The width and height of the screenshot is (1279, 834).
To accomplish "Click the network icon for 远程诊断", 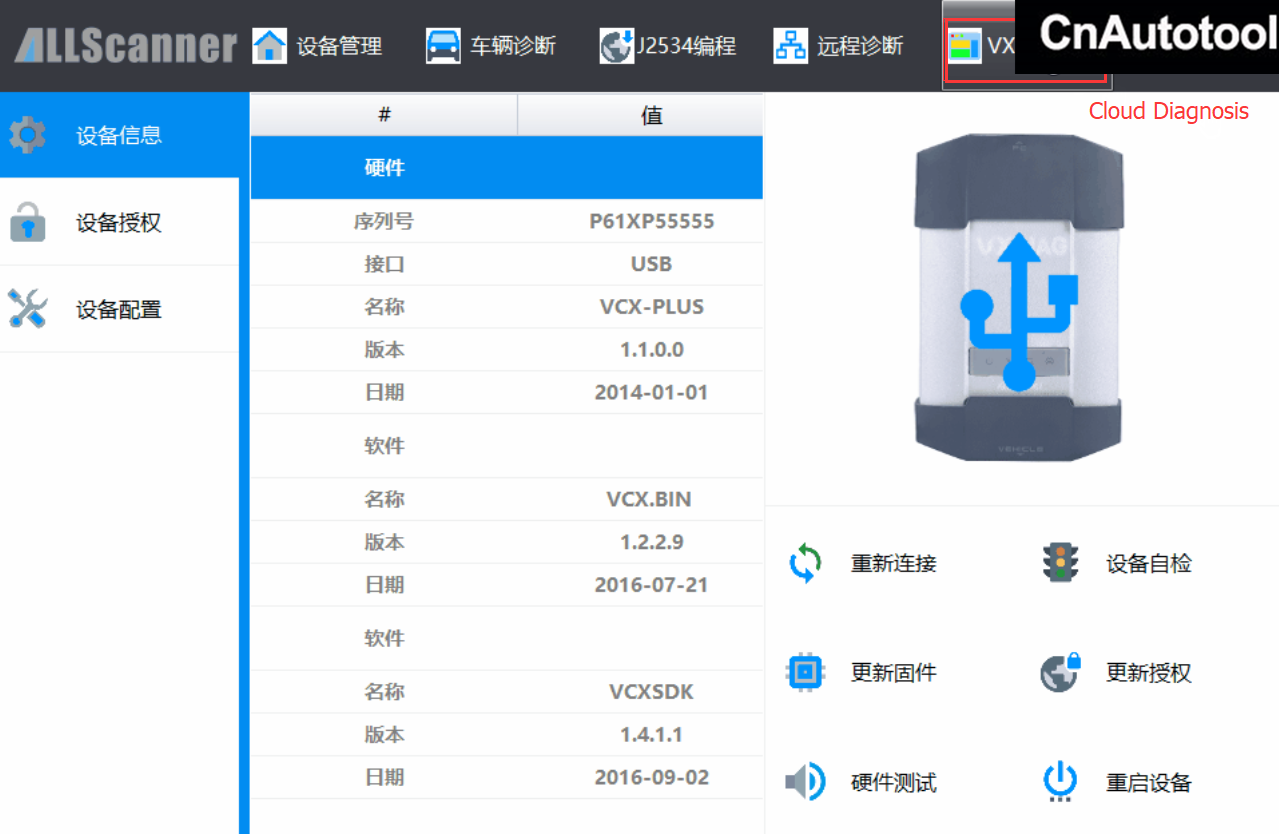I will point(791,45).
